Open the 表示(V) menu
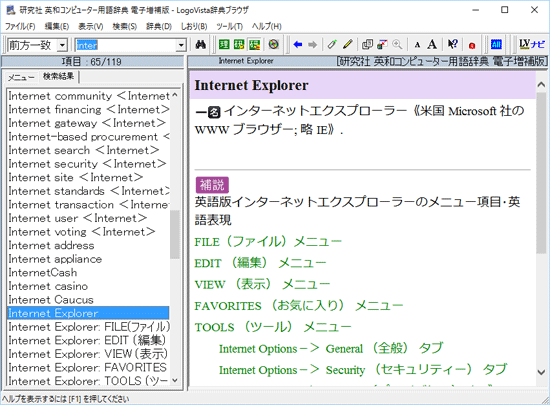The width and height of the screenshot is (550, 405). pos(90,26)
